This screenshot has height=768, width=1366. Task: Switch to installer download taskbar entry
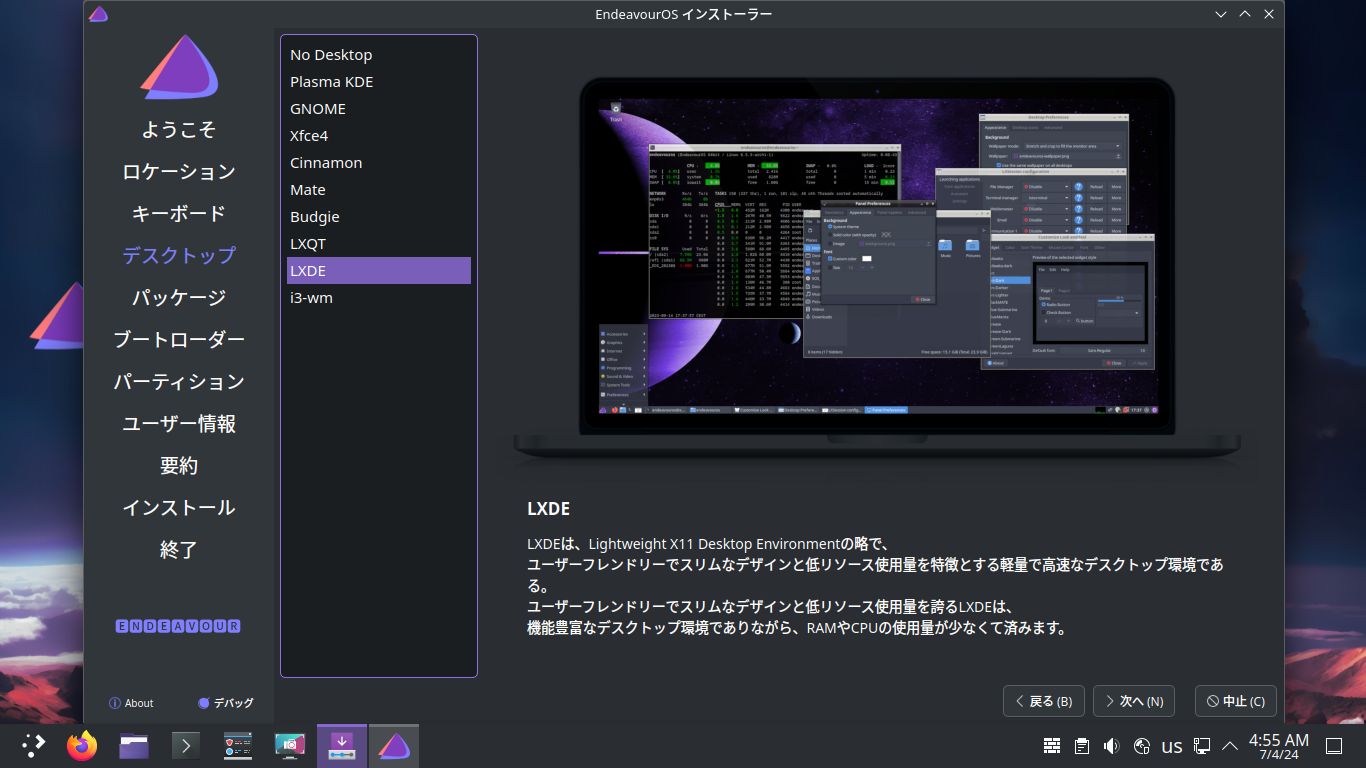coord(342,745)
